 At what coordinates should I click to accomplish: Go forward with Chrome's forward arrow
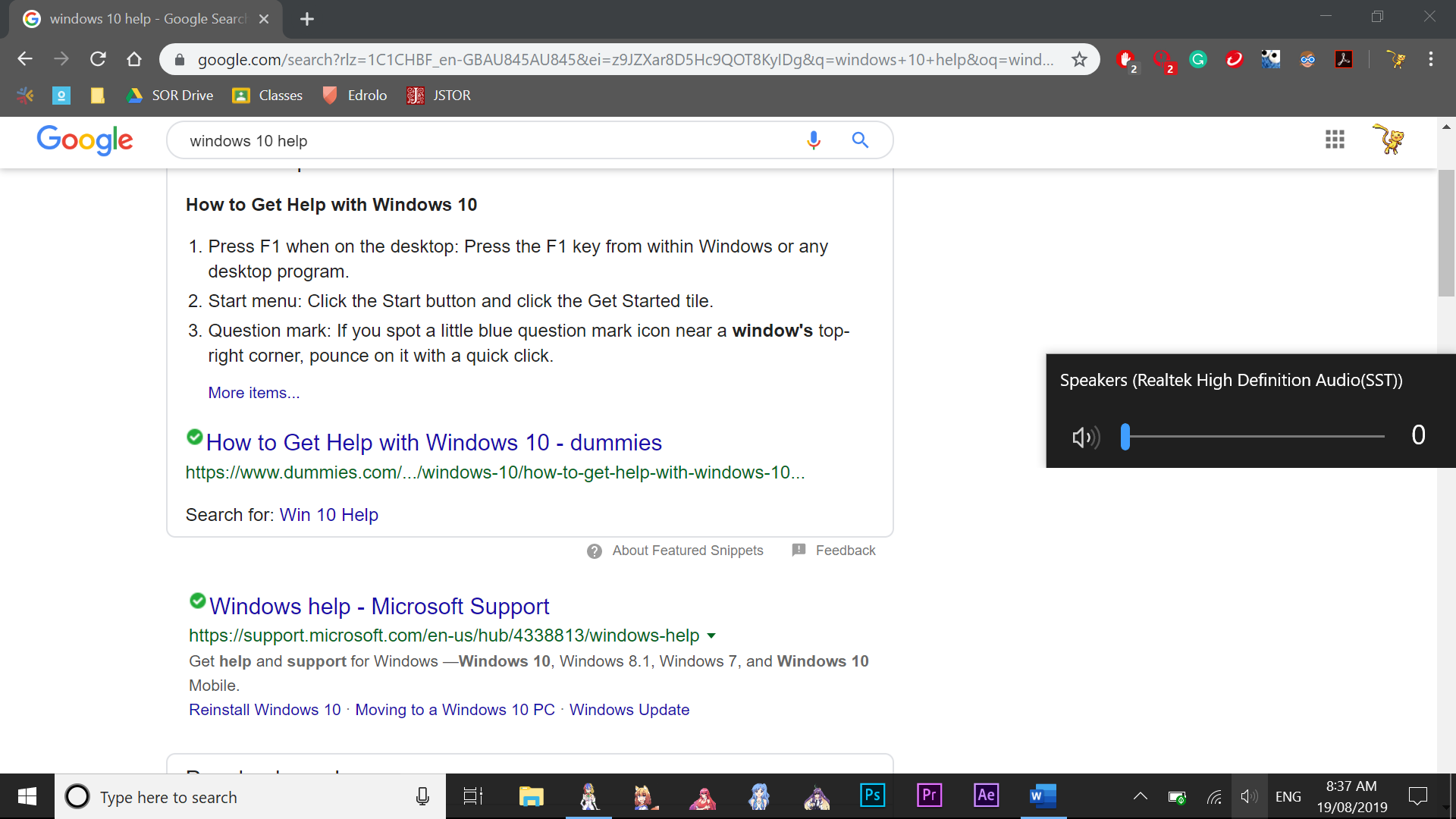point(61,59)
